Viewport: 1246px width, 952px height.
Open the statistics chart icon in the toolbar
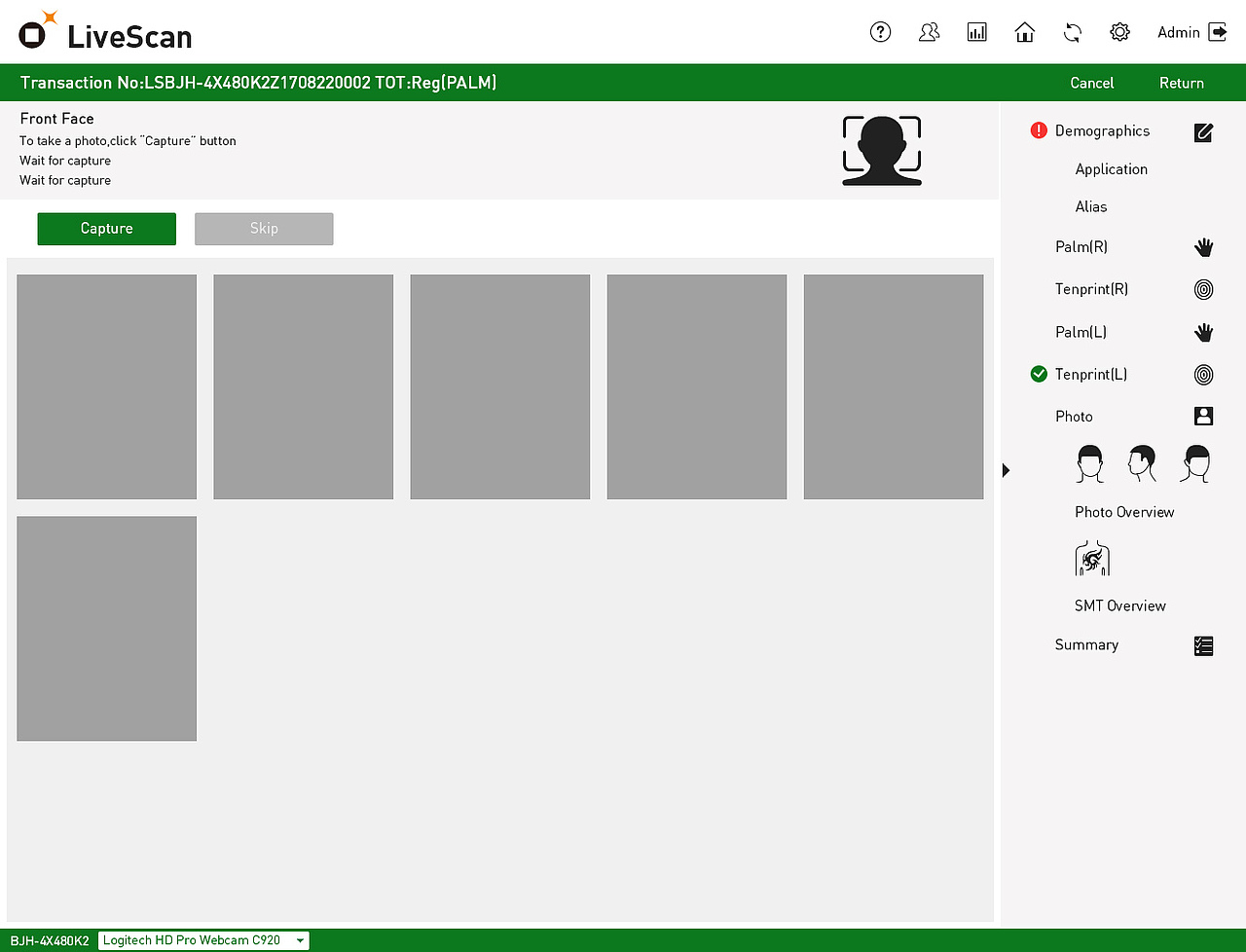[976, 31]
